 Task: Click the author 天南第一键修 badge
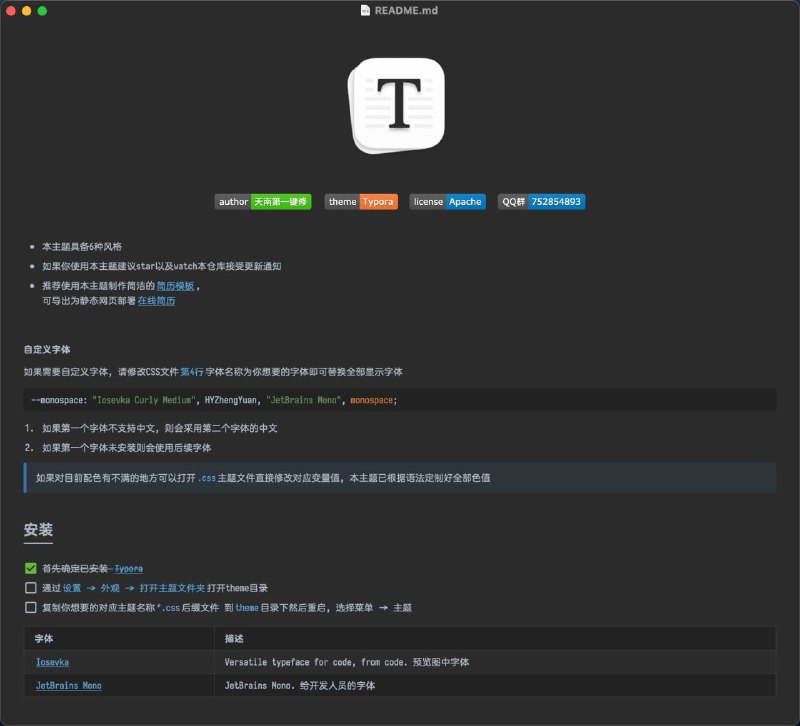click(263, 202)
